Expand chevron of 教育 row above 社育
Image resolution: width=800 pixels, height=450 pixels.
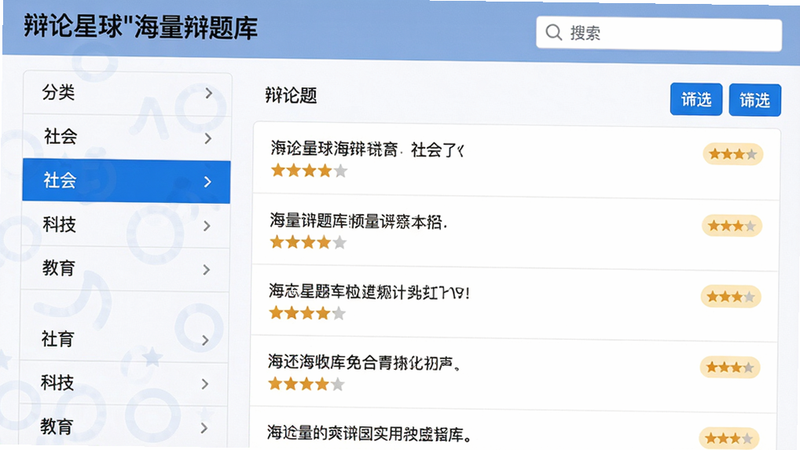coord(206,270)
